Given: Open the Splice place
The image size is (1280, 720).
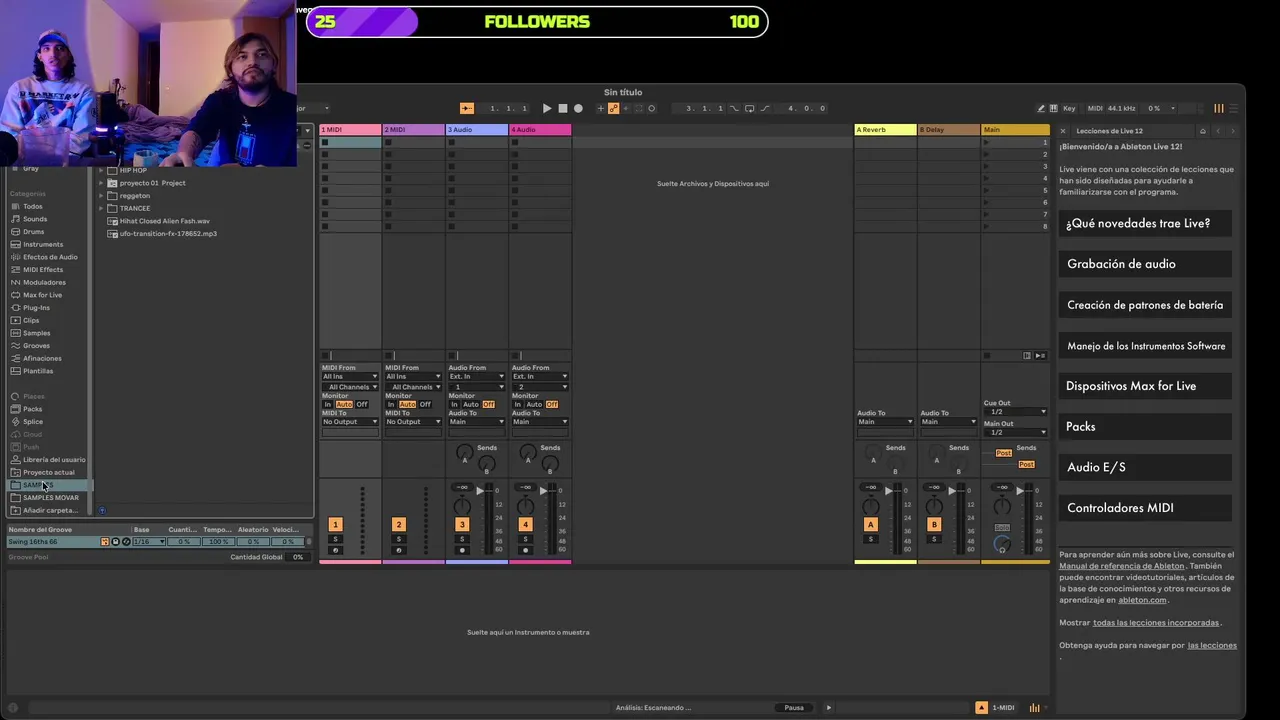Looking at the screenshot, I should point(33,421).
